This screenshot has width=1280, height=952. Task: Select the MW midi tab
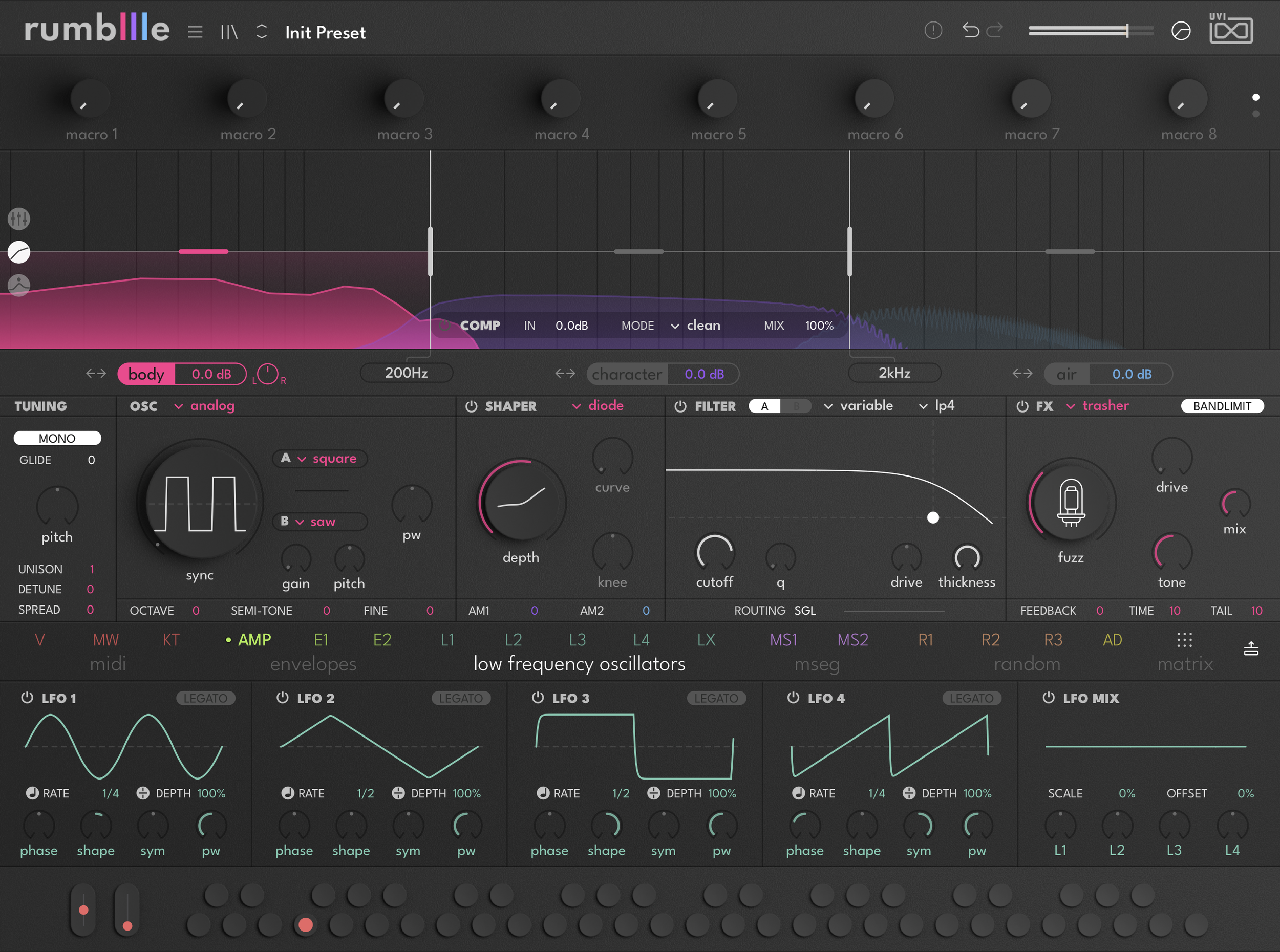tap(106, 640)
